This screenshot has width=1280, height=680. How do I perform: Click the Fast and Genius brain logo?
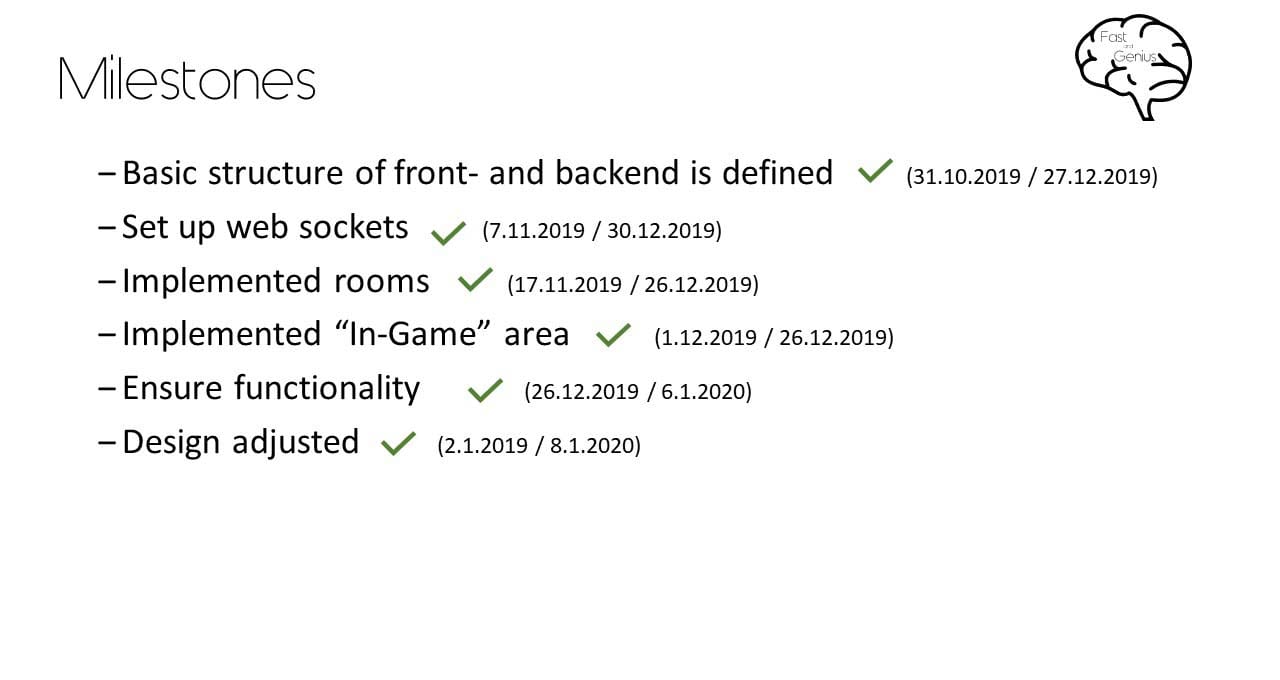[1133, 67]
